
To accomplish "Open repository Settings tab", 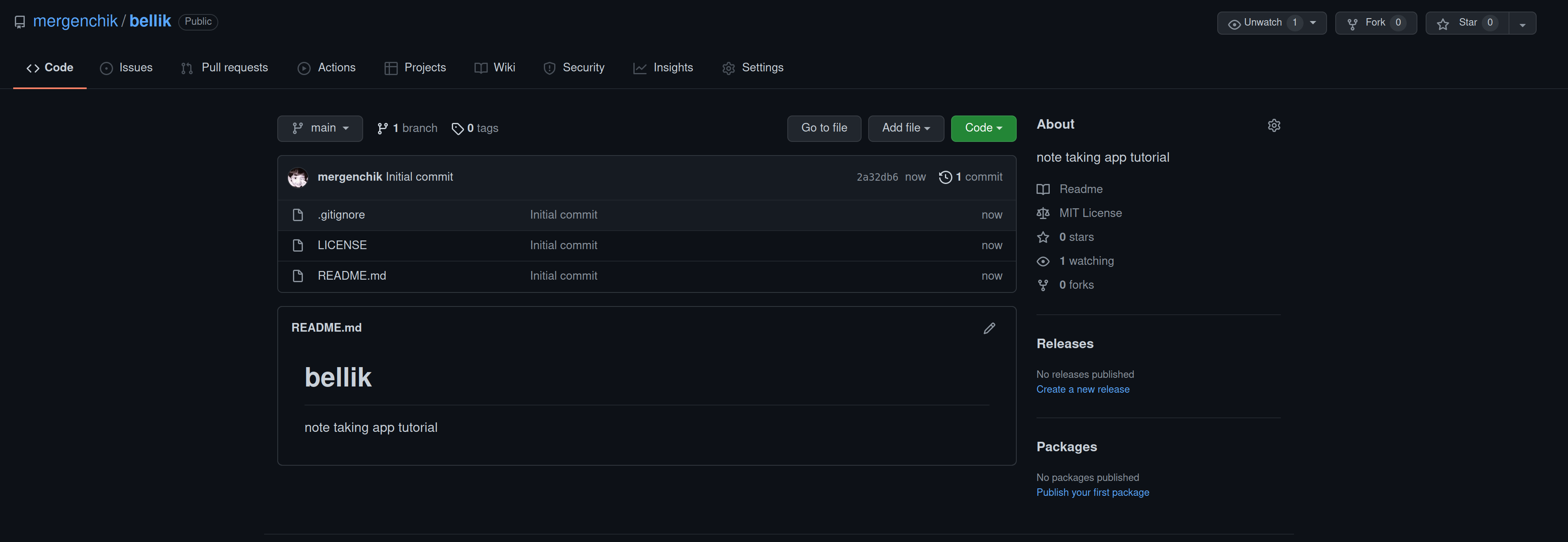I will pos(753,68).
